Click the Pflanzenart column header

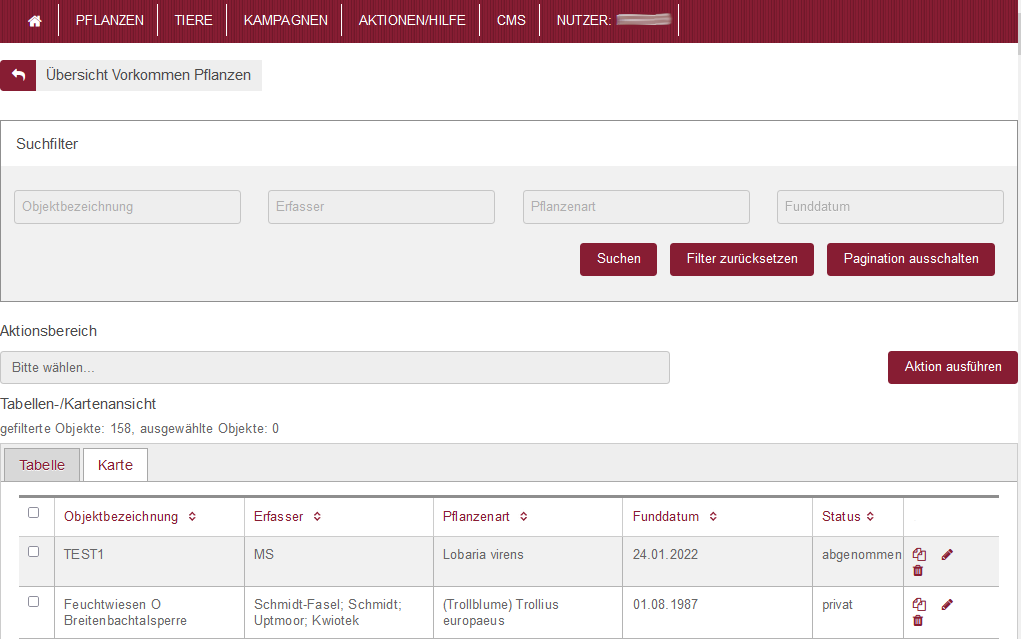[476, 517]
